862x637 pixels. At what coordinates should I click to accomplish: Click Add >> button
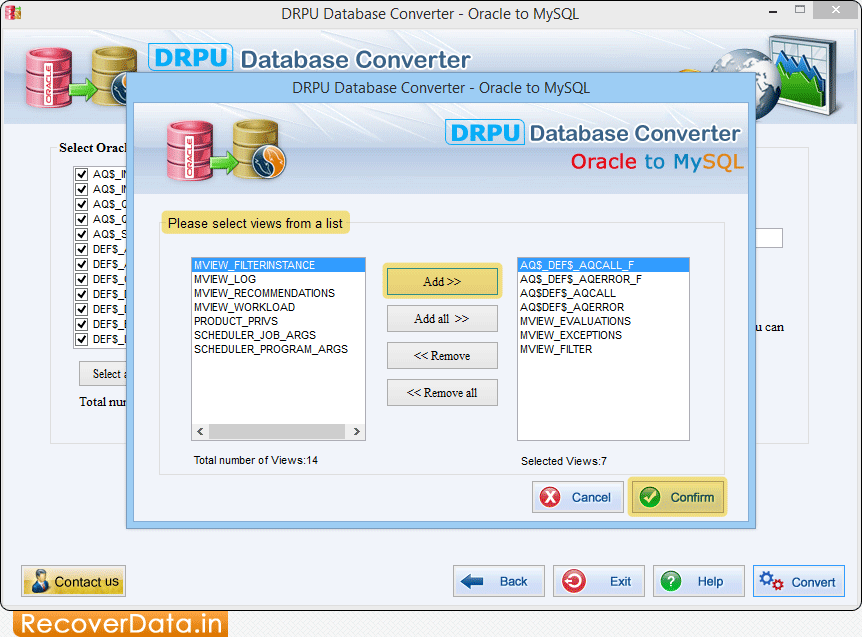pyautogui.click(x=442, y=281)
